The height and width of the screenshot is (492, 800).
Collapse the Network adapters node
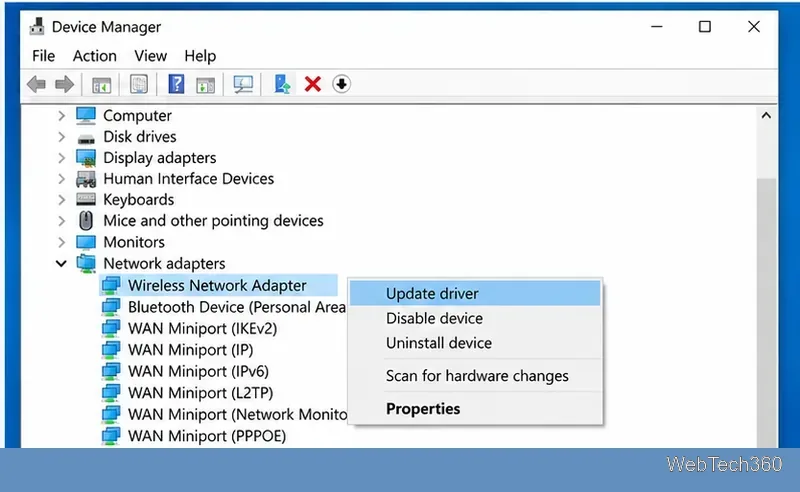click(61, 264)
